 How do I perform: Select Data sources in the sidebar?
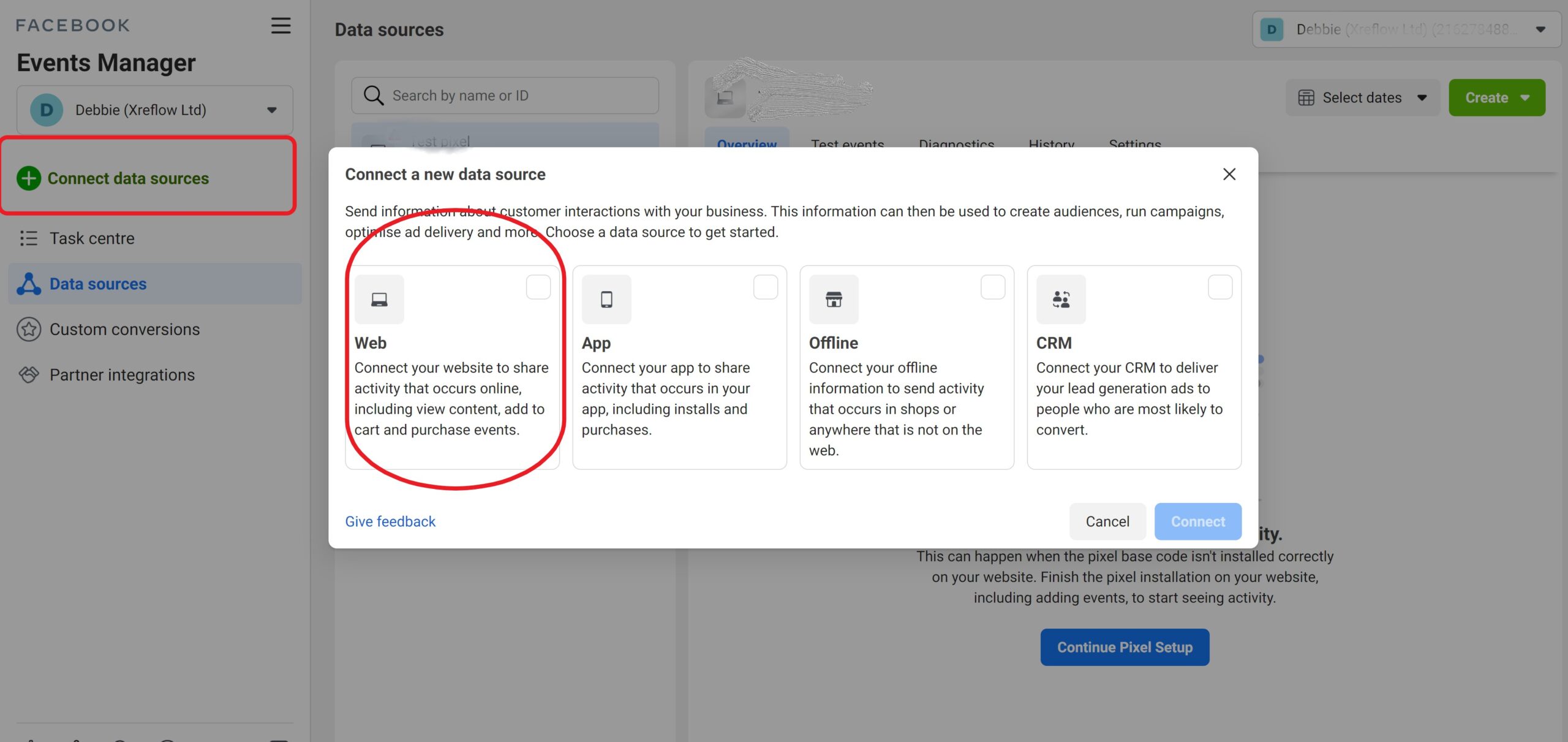pyautogui.click(x=155, y=284)
